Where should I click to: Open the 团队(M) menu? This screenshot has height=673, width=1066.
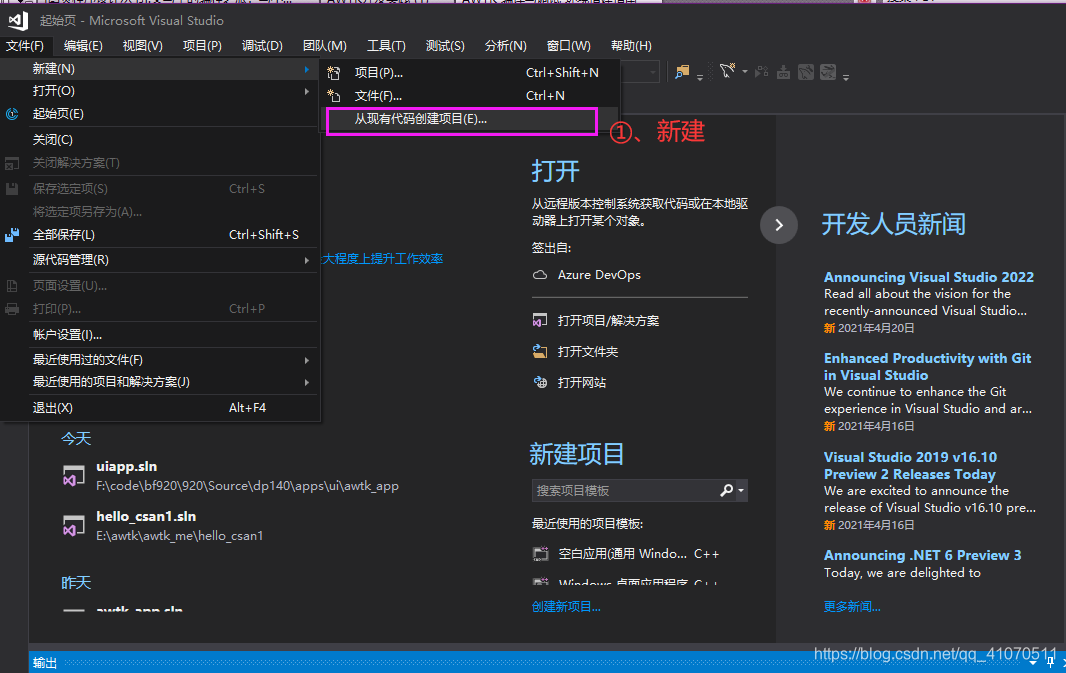click(324, 46)
